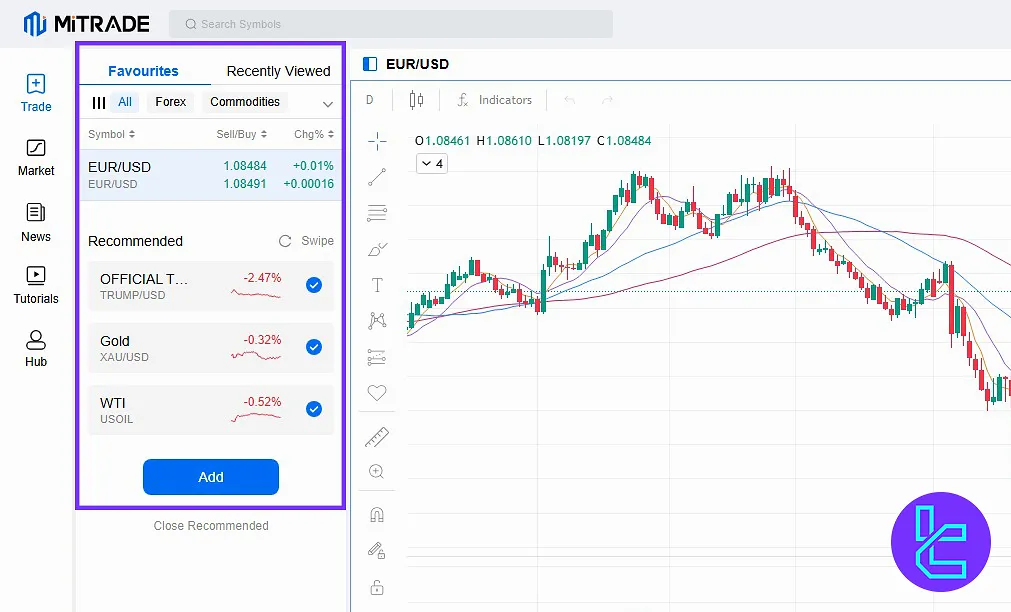
Task: Uncheck the WTI USOIL recommendation
Action: pyautogui.click(x=314, y=409)
